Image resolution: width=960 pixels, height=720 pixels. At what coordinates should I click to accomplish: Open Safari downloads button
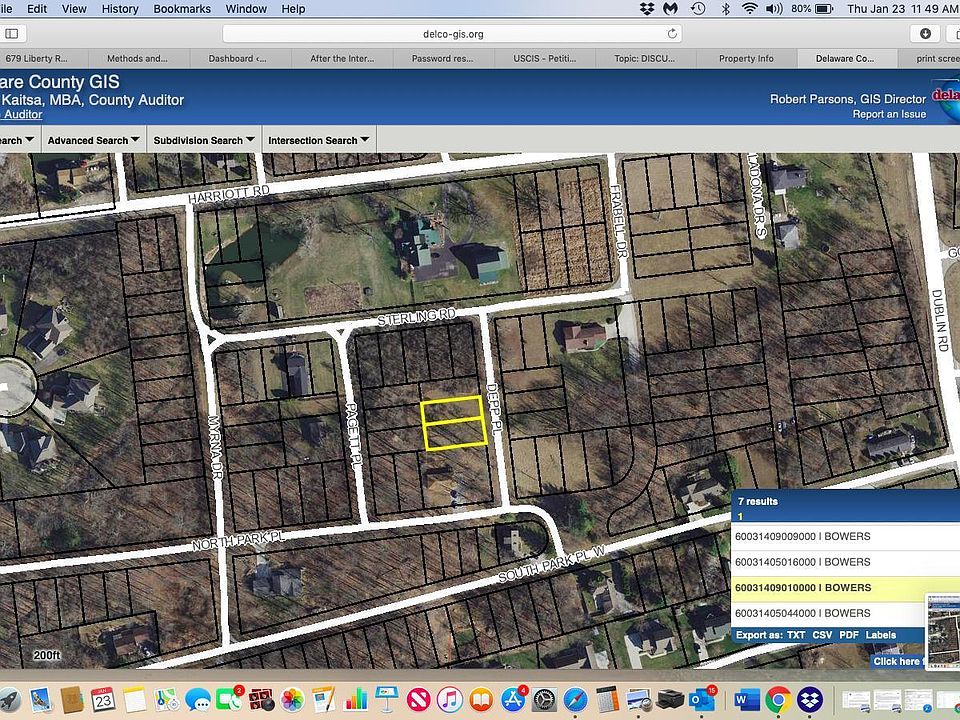coord(925,34)
